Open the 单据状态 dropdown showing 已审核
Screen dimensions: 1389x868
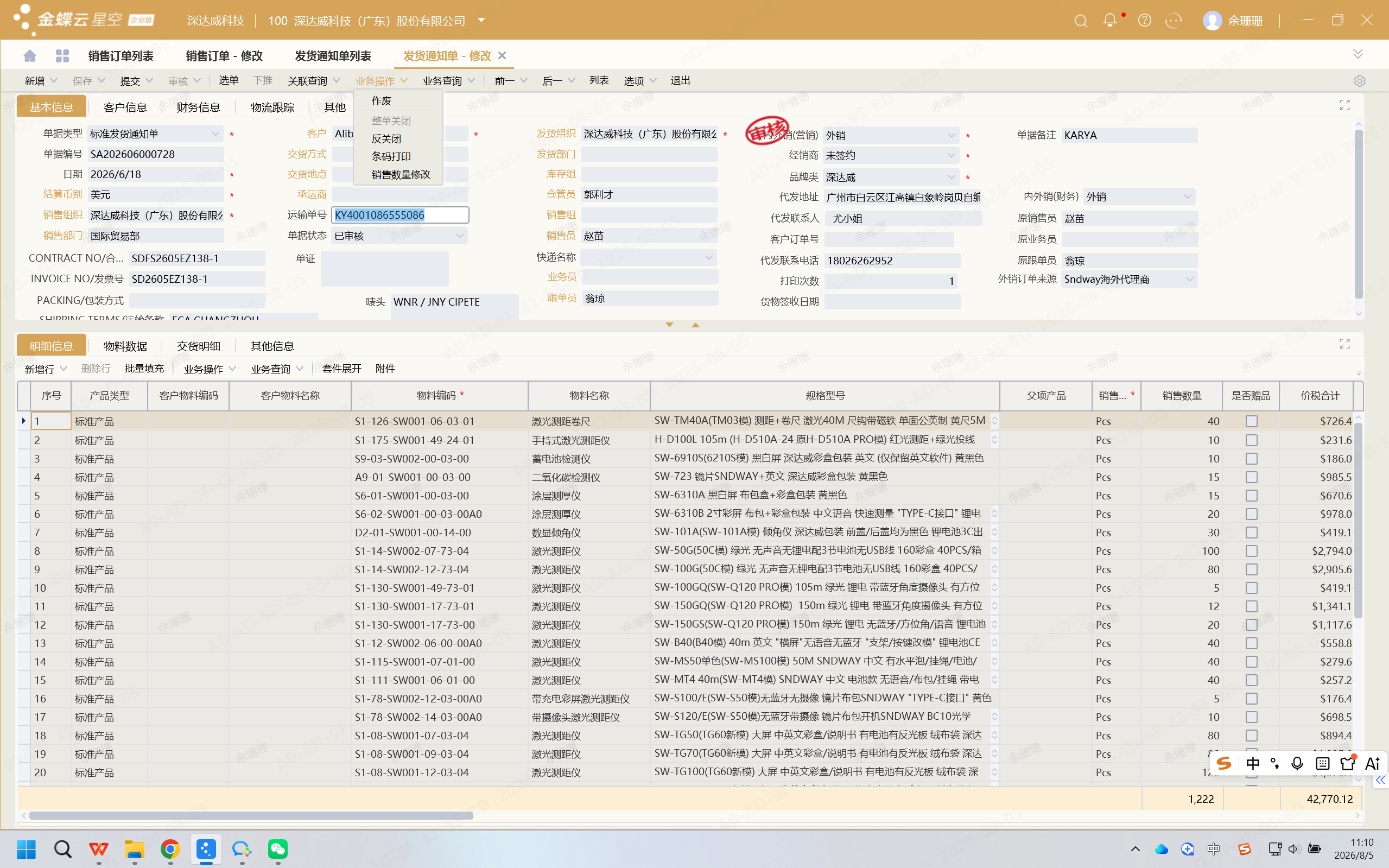click(460, 236)
